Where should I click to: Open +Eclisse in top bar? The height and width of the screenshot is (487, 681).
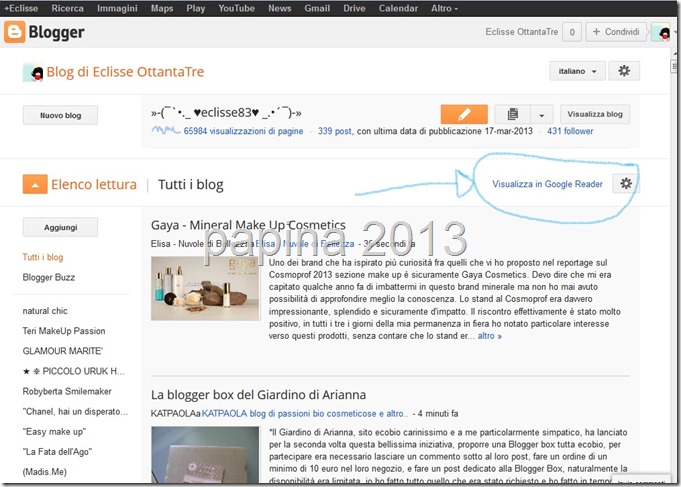click(21, 8)
